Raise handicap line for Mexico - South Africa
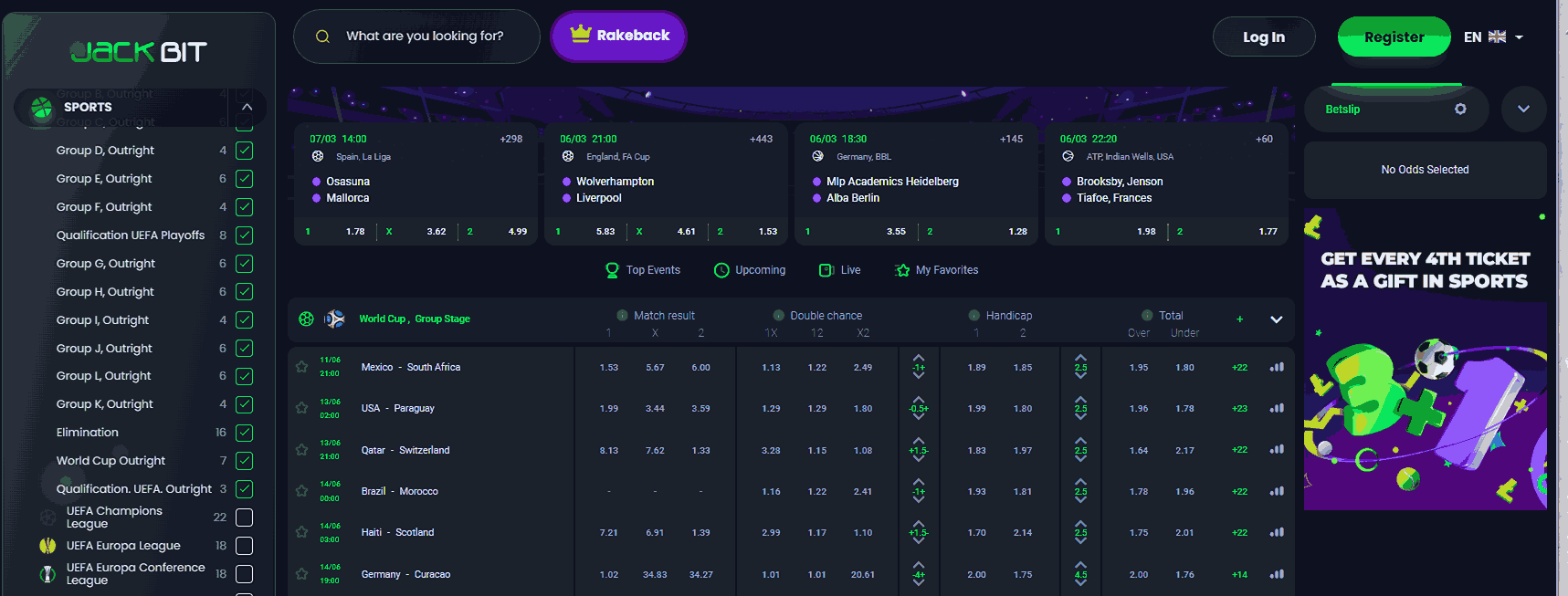 [x=919, y=358]
